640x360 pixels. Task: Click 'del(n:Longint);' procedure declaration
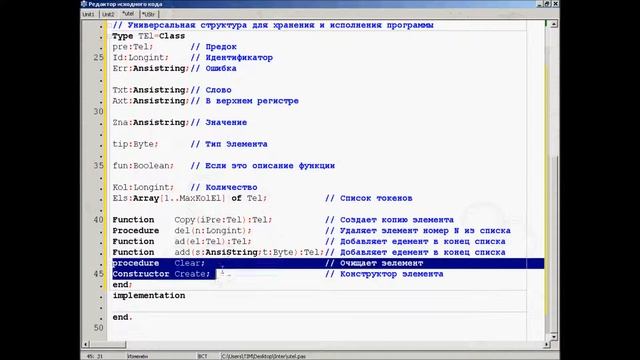click(x=213, y=231)
